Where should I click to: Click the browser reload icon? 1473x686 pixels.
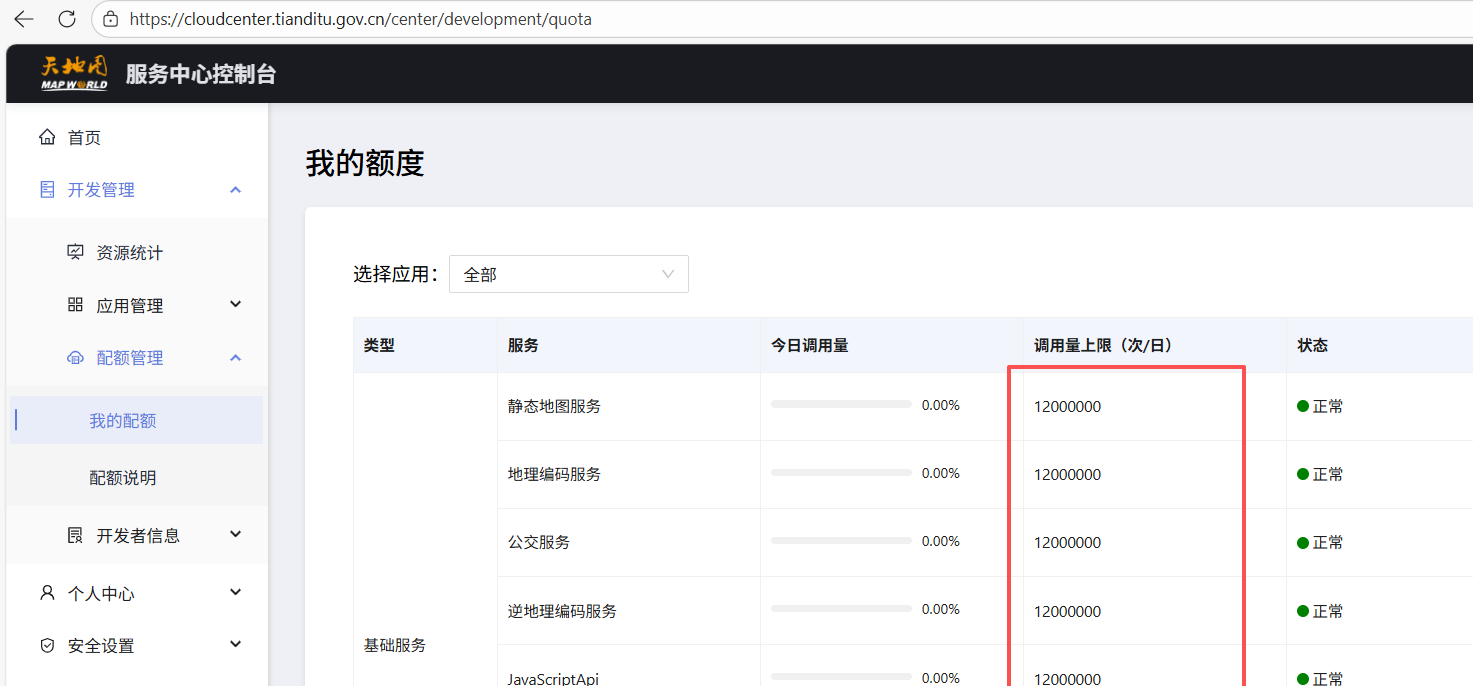pyautogui.click(x=67, y=19)
